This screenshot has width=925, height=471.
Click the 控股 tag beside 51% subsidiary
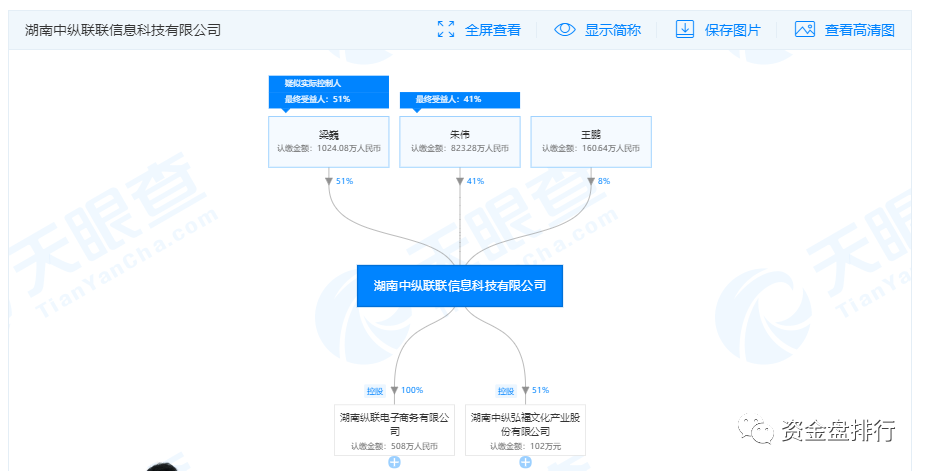tap(506, 391)
